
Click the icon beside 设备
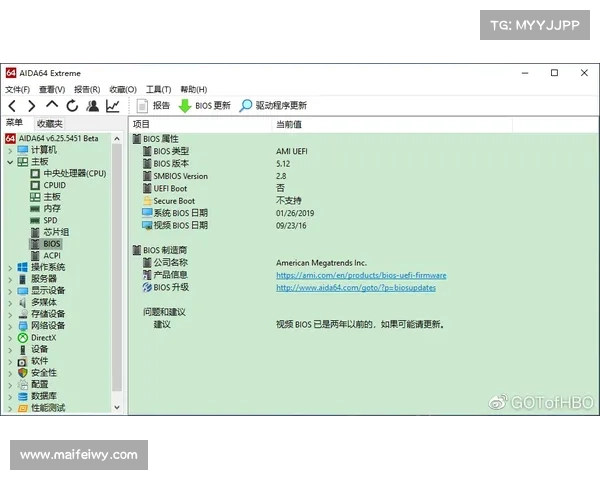coord(23,349)
